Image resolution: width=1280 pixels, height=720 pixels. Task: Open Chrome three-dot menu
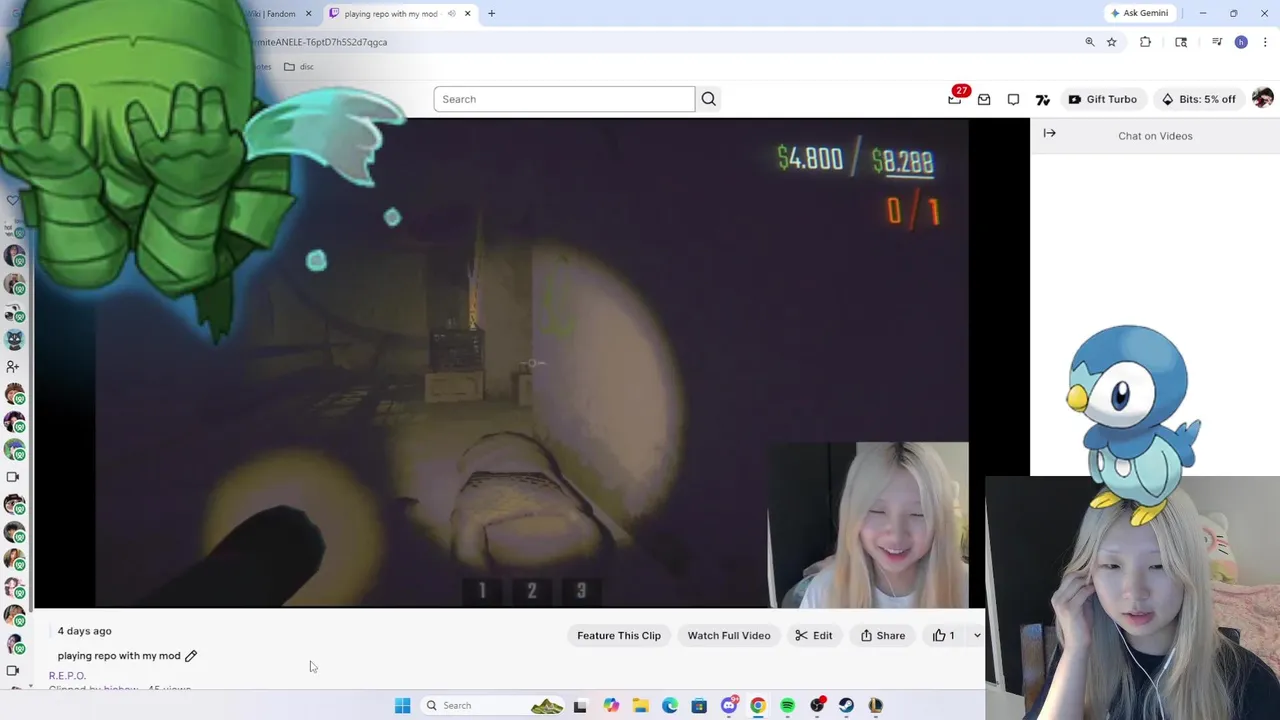[1265, 42]
